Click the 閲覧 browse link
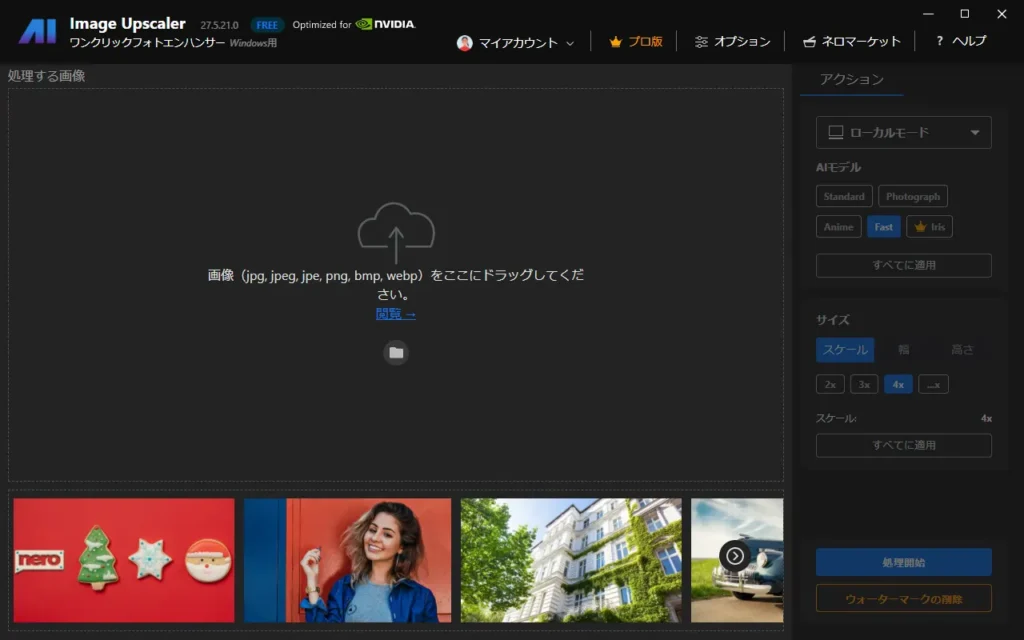 coord(395,314)
